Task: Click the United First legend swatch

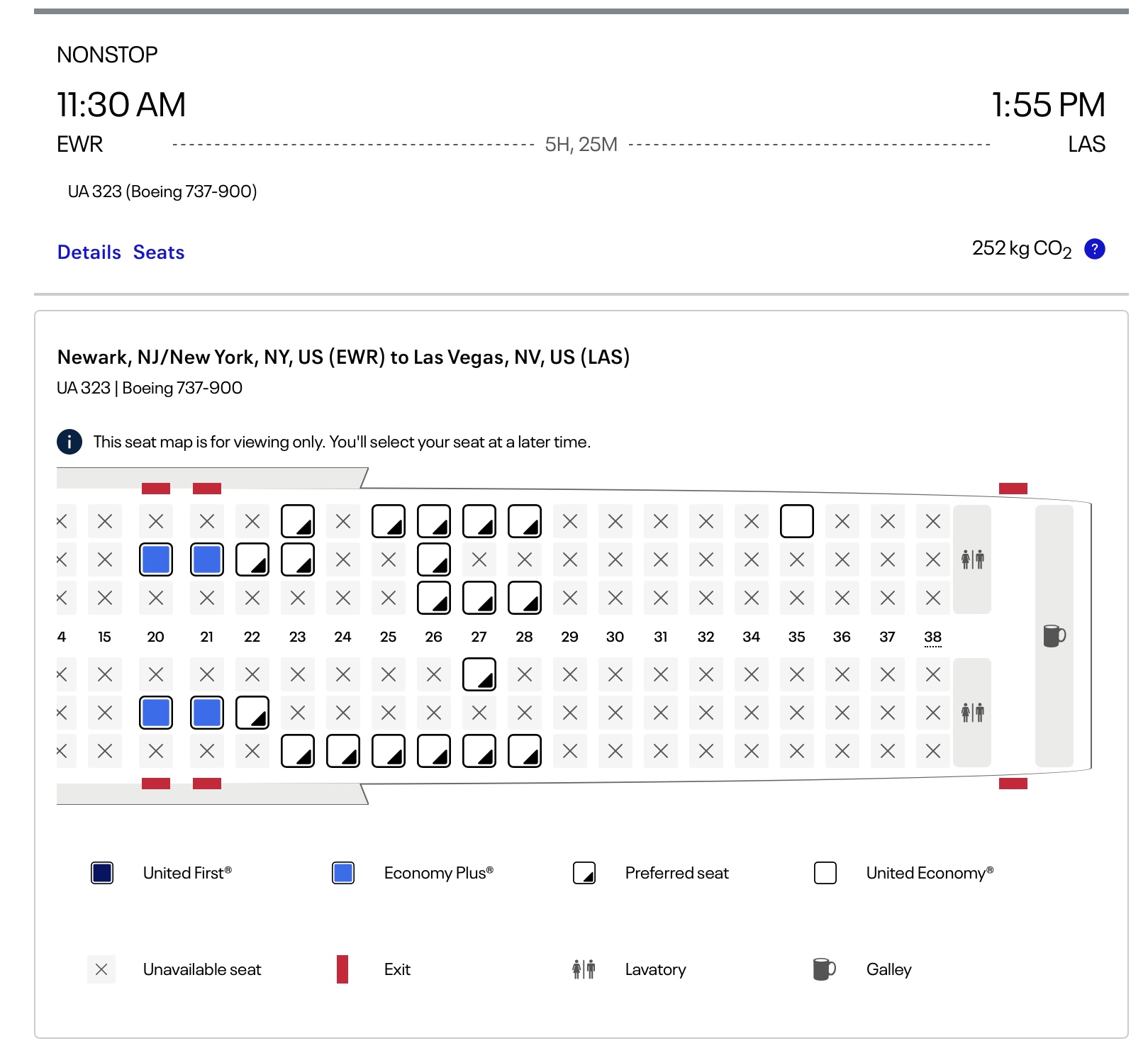Action: click(102, 873)
